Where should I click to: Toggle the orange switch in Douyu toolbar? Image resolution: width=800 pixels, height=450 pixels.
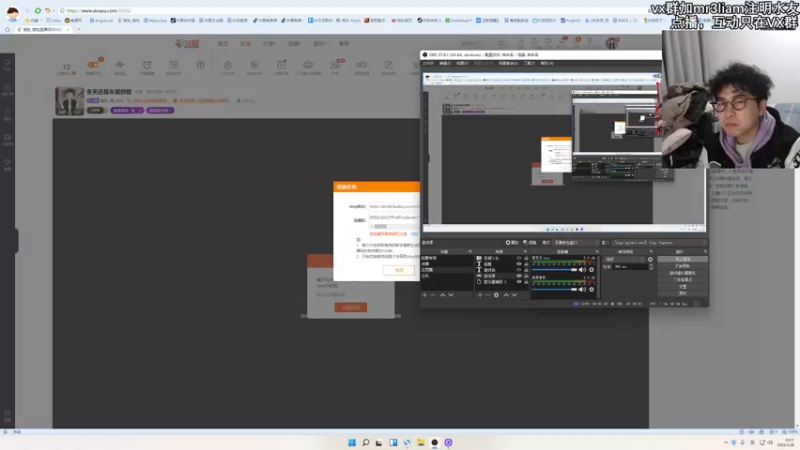pos(93,65)
